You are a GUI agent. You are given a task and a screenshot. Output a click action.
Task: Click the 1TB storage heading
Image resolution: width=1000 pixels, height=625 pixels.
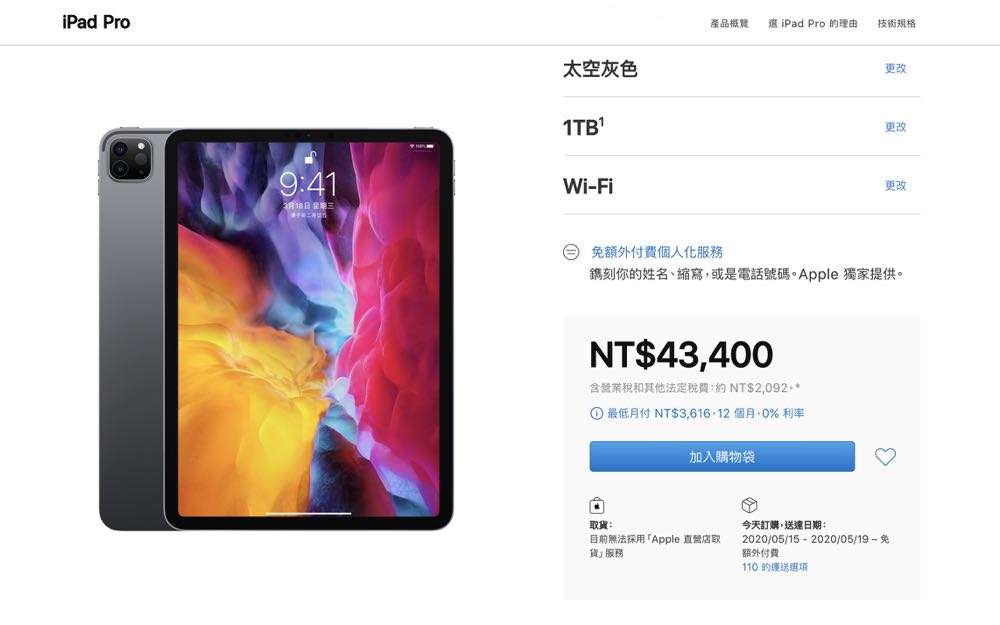(x=583, y=127)
